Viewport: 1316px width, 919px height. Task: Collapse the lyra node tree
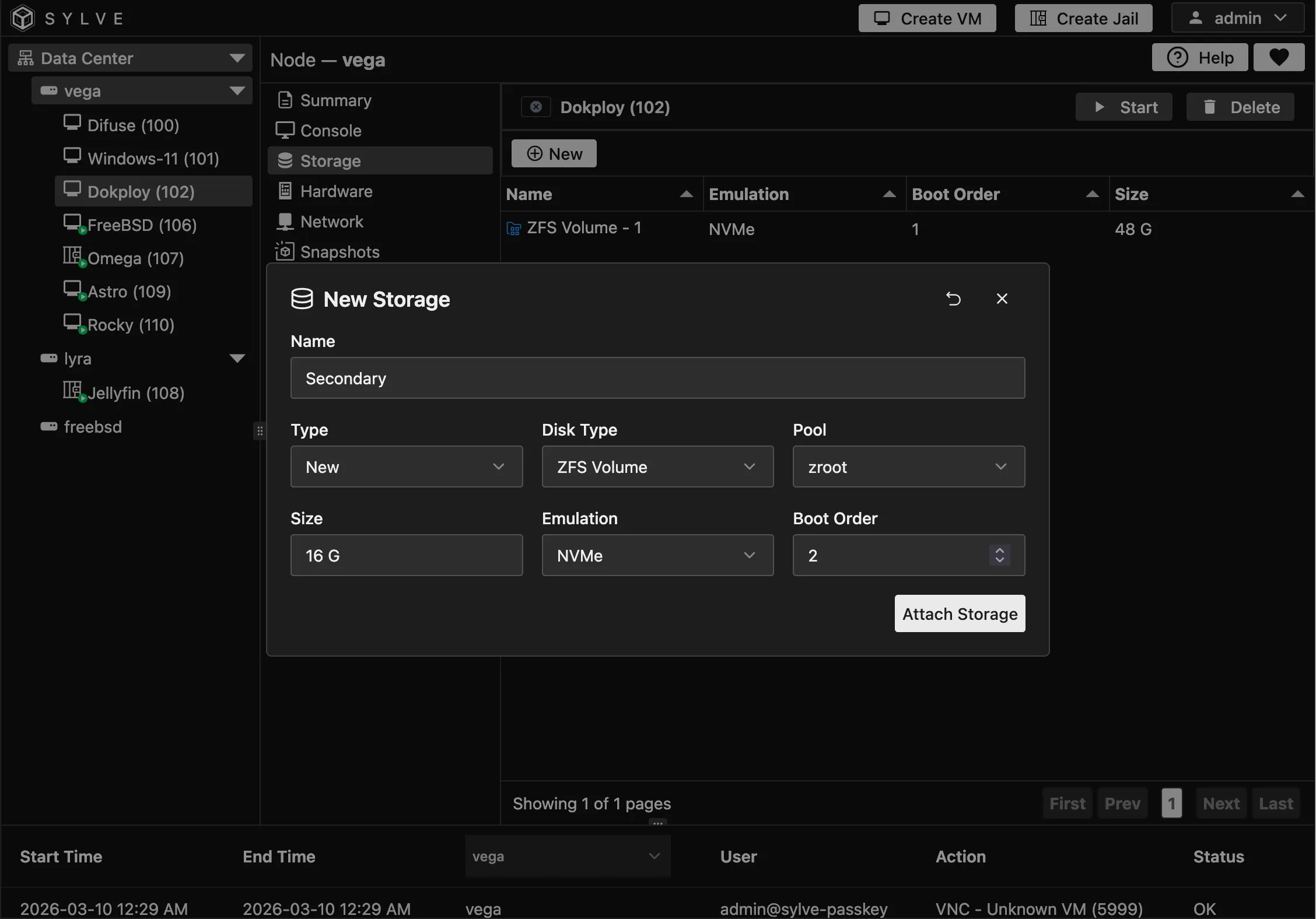tap(237, 358)
